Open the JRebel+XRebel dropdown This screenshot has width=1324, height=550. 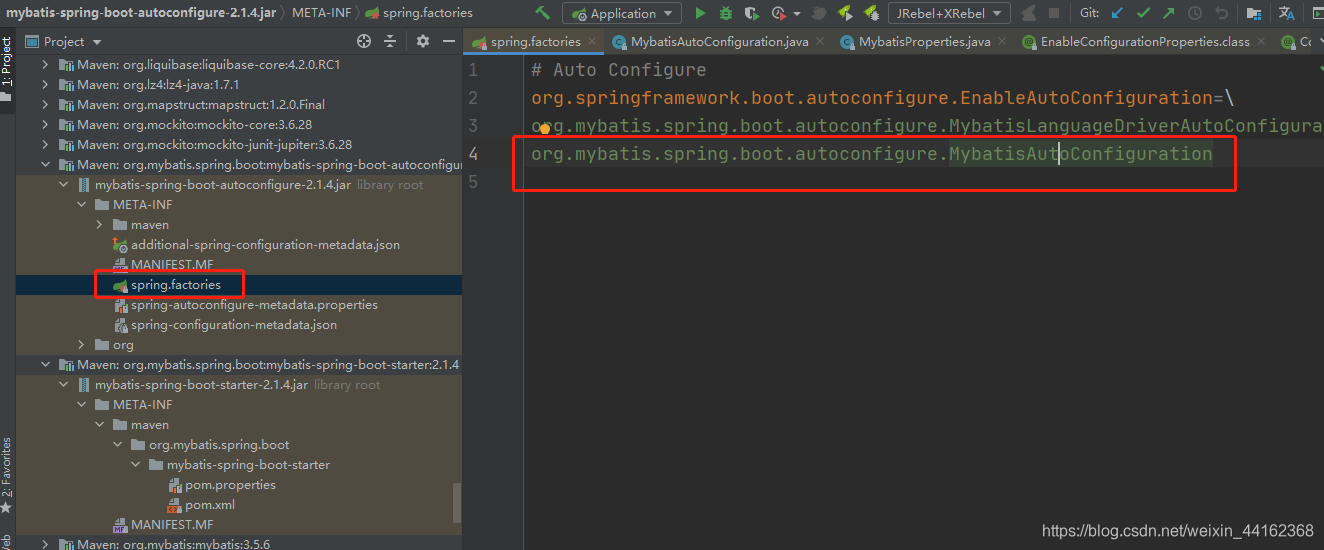tap(950, 13)
